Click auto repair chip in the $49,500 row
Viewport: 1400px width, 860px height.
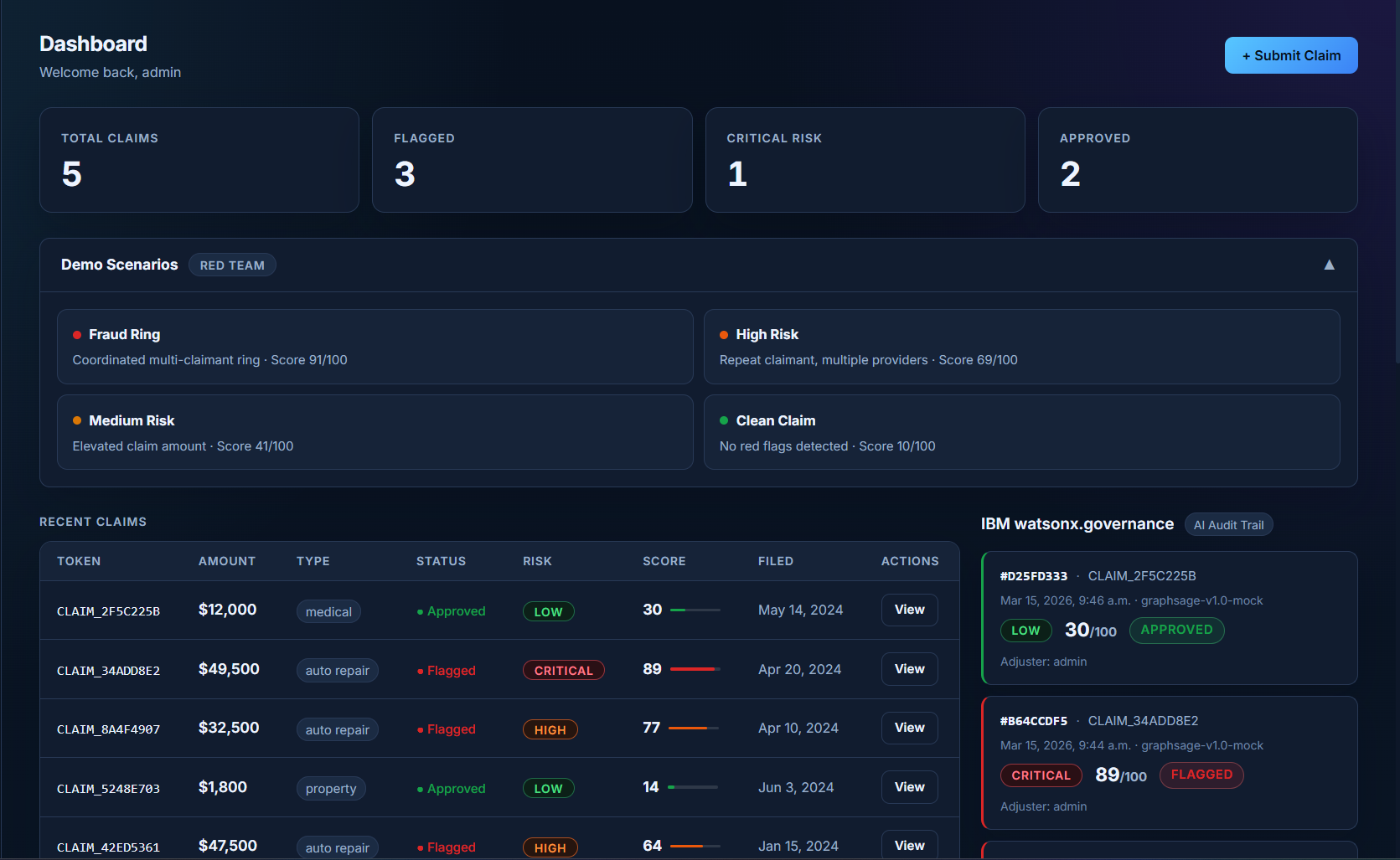pos(338,671)
